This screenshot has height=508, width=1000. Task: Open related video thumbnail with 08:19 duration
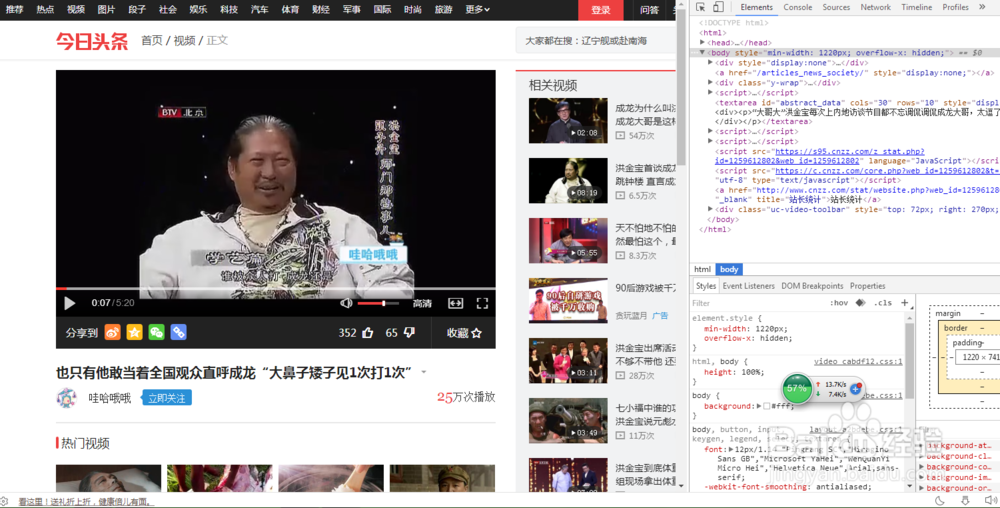[x=568, y=180]
